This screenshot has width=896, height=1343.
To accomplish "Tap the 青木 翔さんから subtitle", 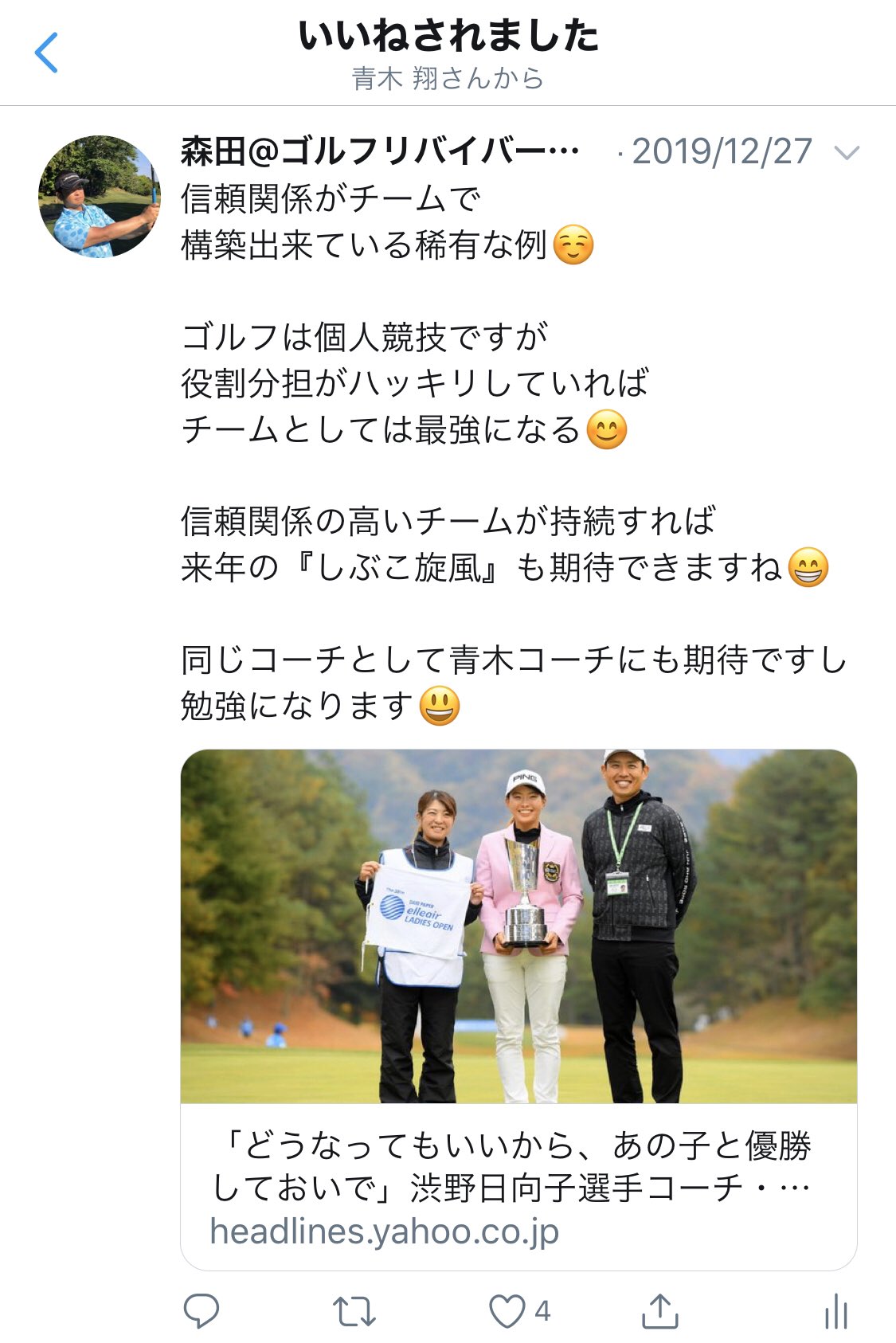I will (448, 78).
